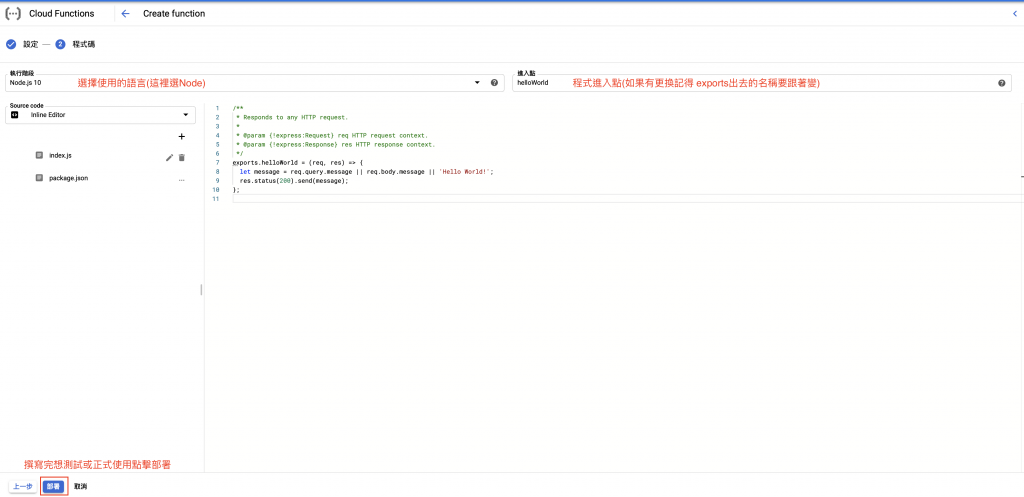Click the completed step 設定 checkmark icon

(x=11, y=44)
